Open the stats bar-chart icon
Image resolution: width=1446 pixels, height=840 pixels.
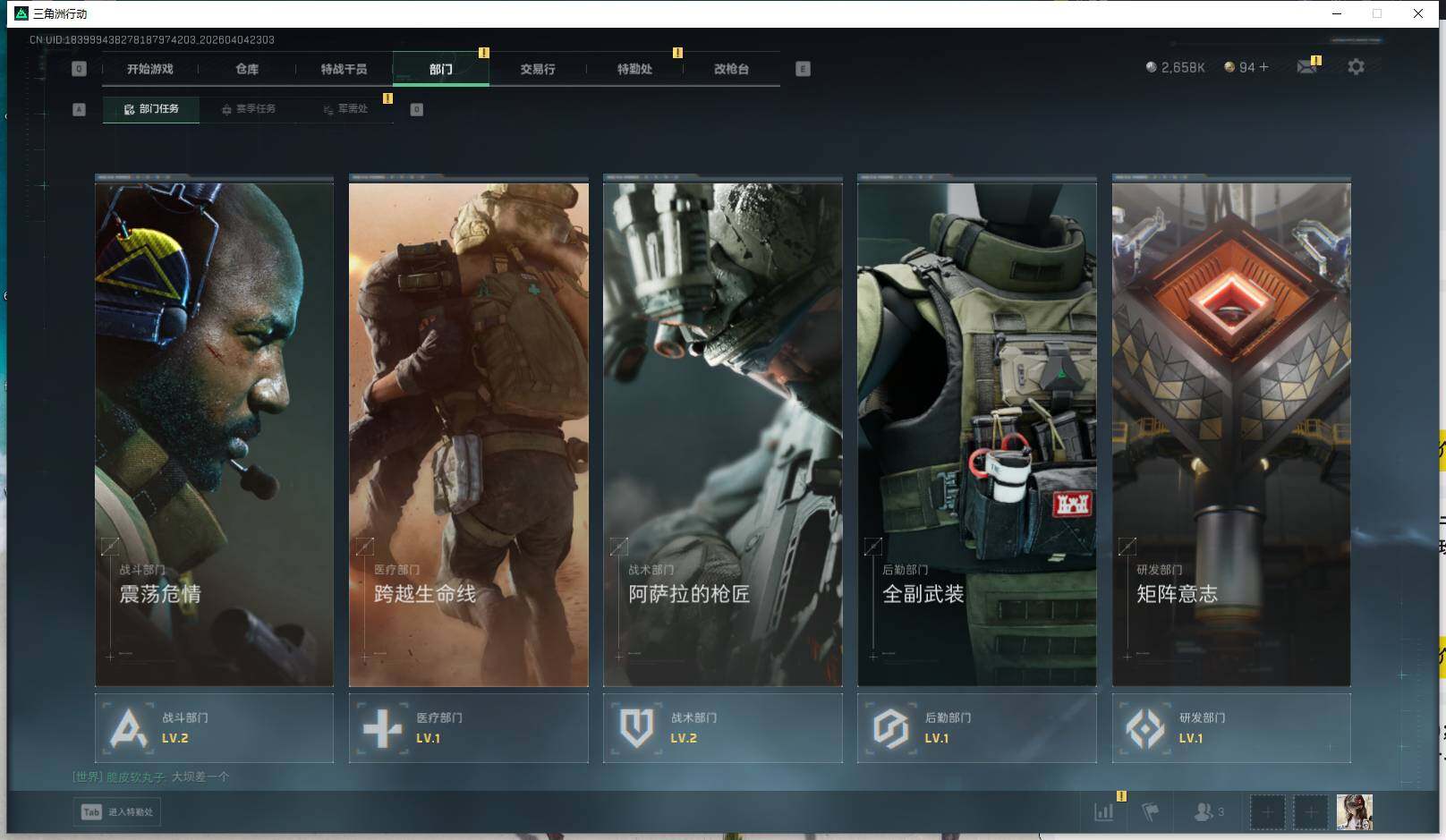(1104, 812)
